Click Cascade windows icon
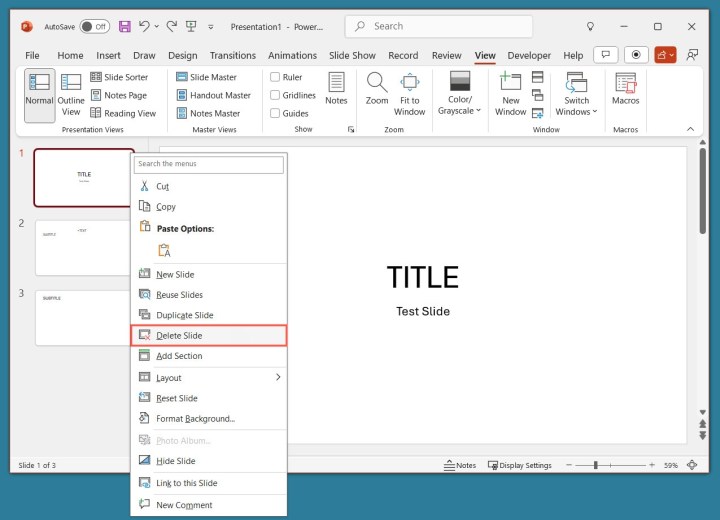 (538, 95)
